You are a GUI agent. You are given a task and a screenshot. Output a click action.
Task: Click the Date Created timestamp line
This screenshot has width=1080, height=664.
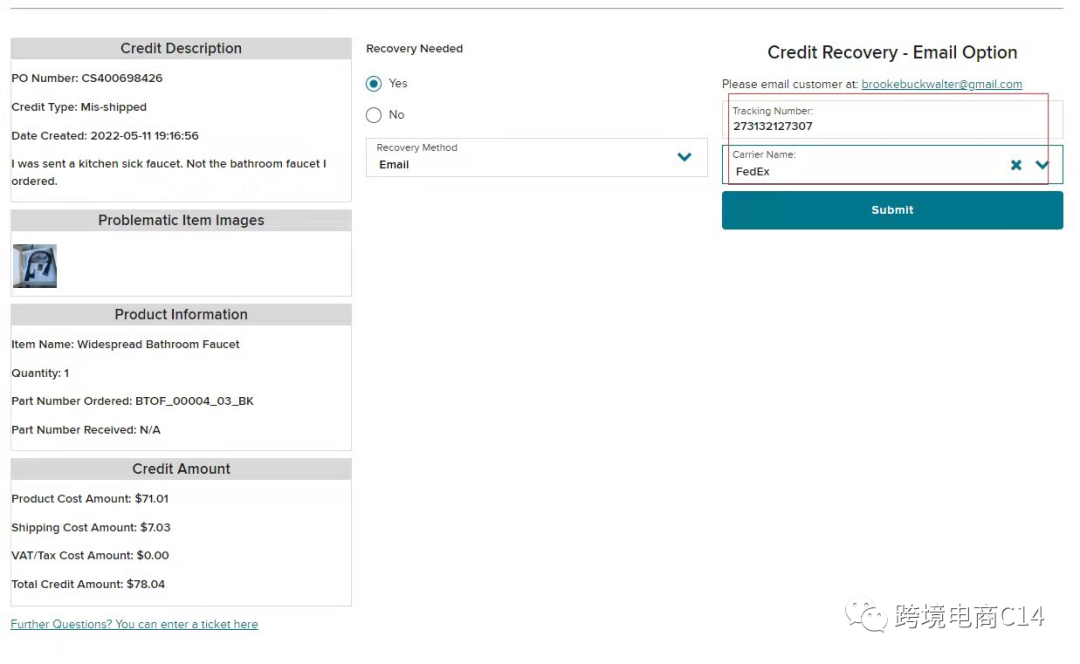coord(105,135)
